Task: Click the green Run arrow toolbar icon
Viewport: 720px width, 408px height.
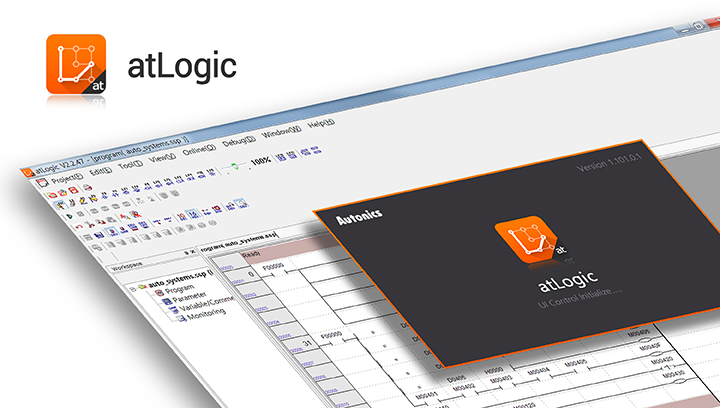Action: (x=69, y=216)
